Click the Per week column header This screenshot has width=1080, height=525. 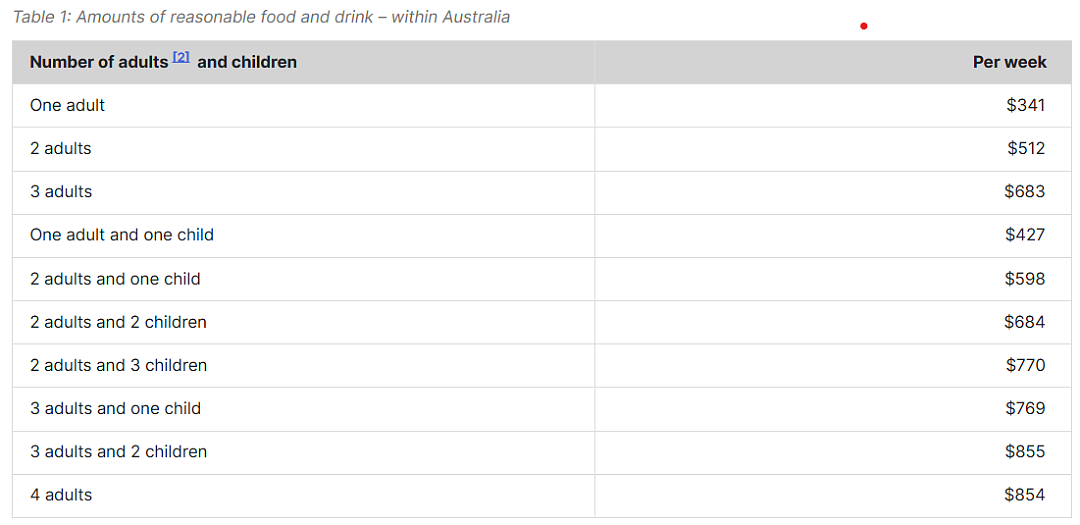click(1009, 62)
